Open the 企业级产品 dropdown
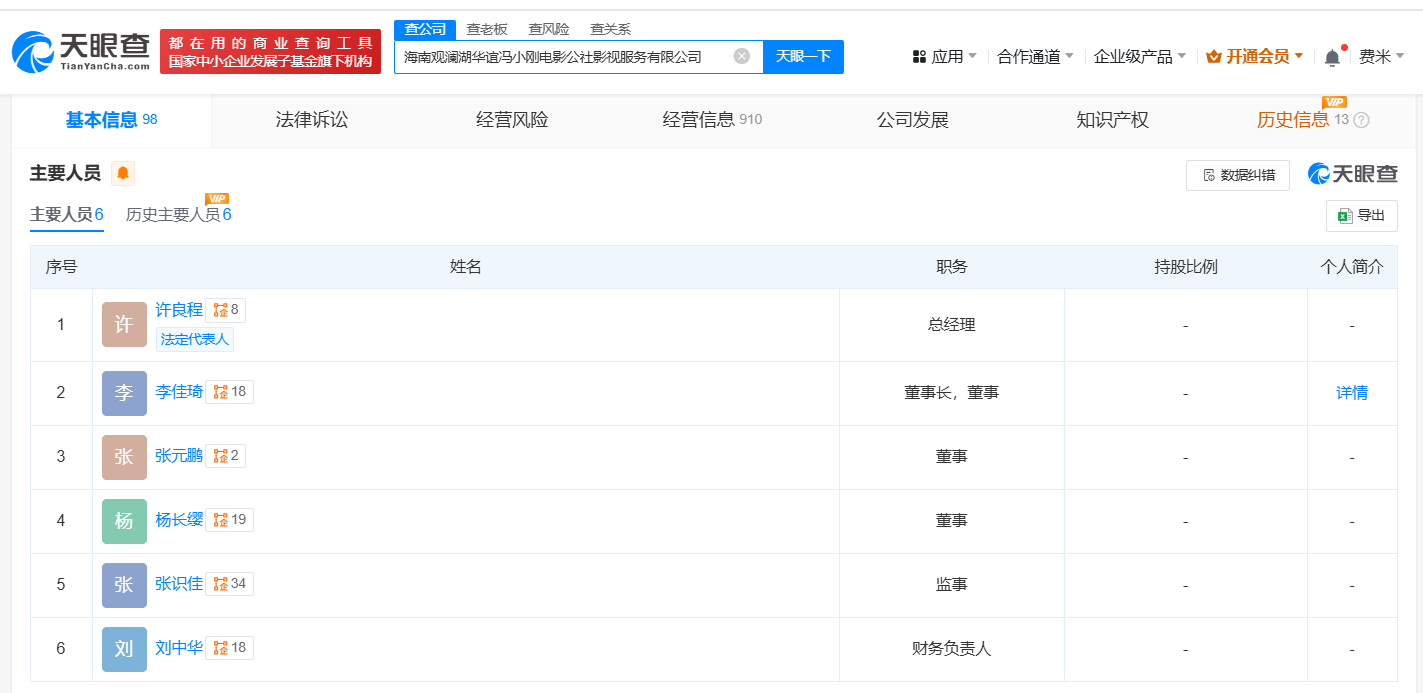This screenshot has height=693, width=1423. (1140, 57)
